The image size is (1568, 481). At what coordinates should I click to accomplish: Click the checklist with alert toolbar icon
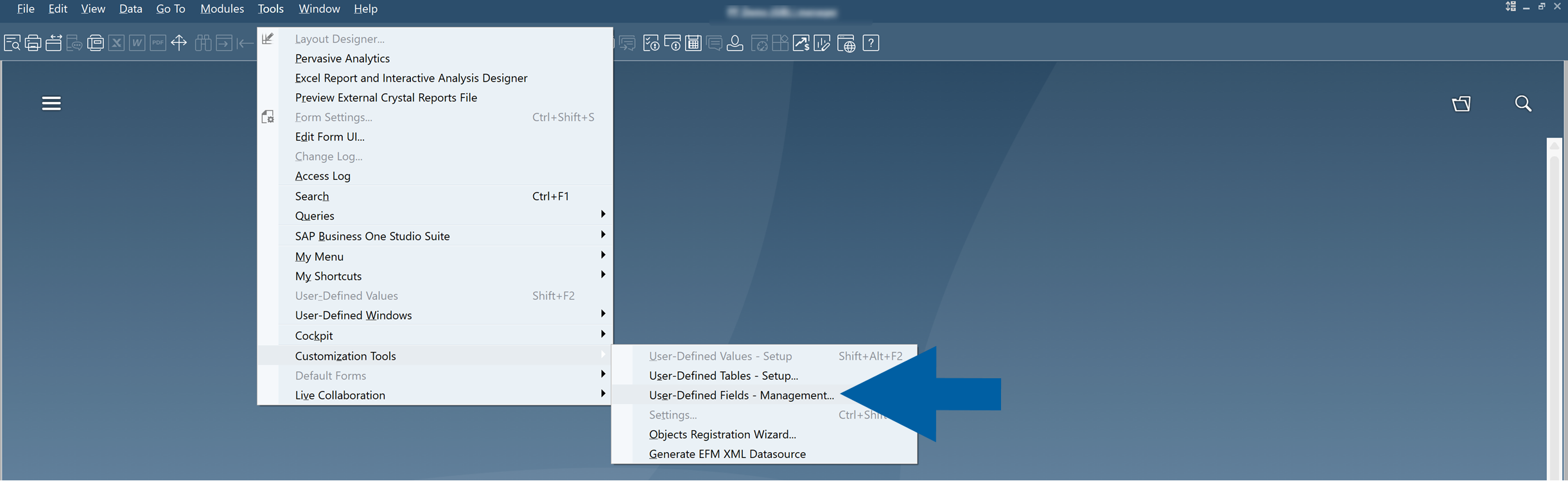[x=651, y=43]
